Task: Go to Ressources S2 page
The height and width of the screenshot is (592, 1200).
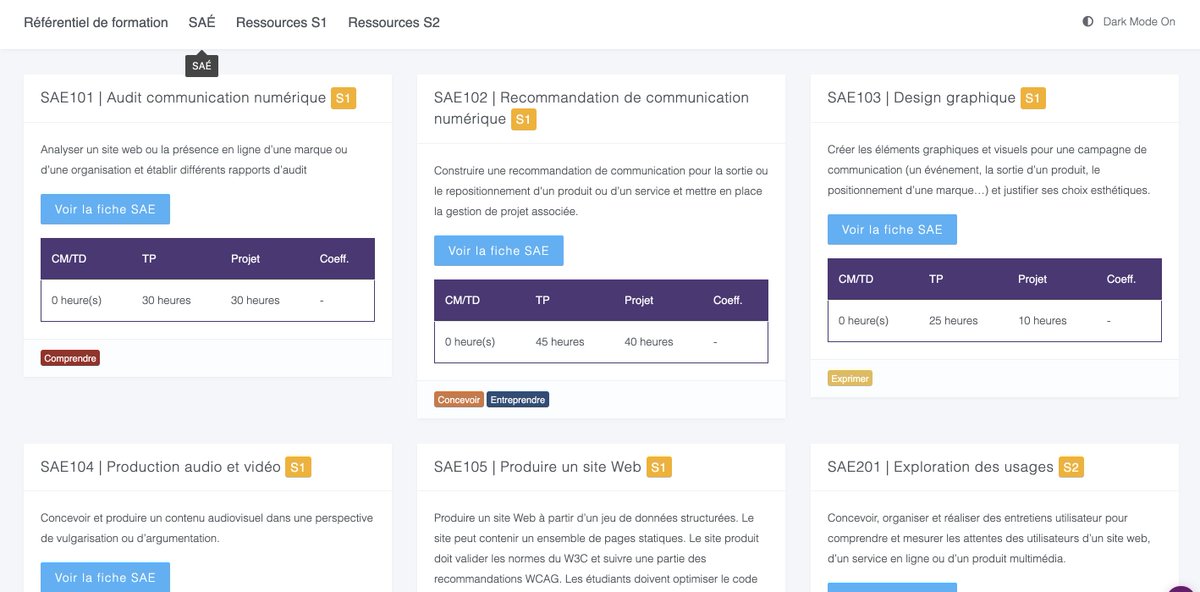Action: [x=394, y=22]
